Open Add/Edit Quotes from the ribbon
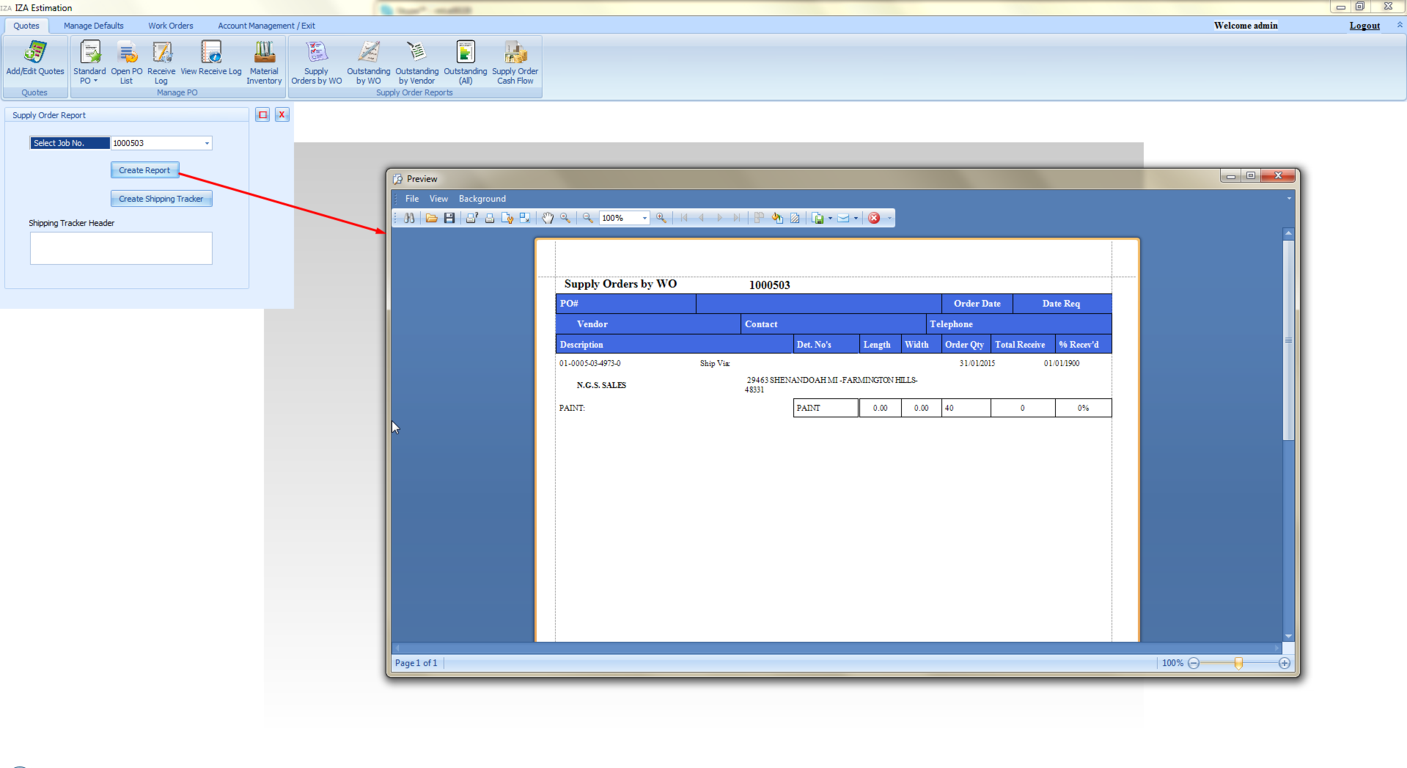 (34, 59)
